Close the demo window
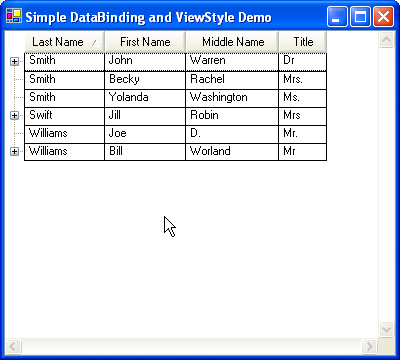This screenshot has width=400, height=360. pyautogui.click(x=383, y=16)
